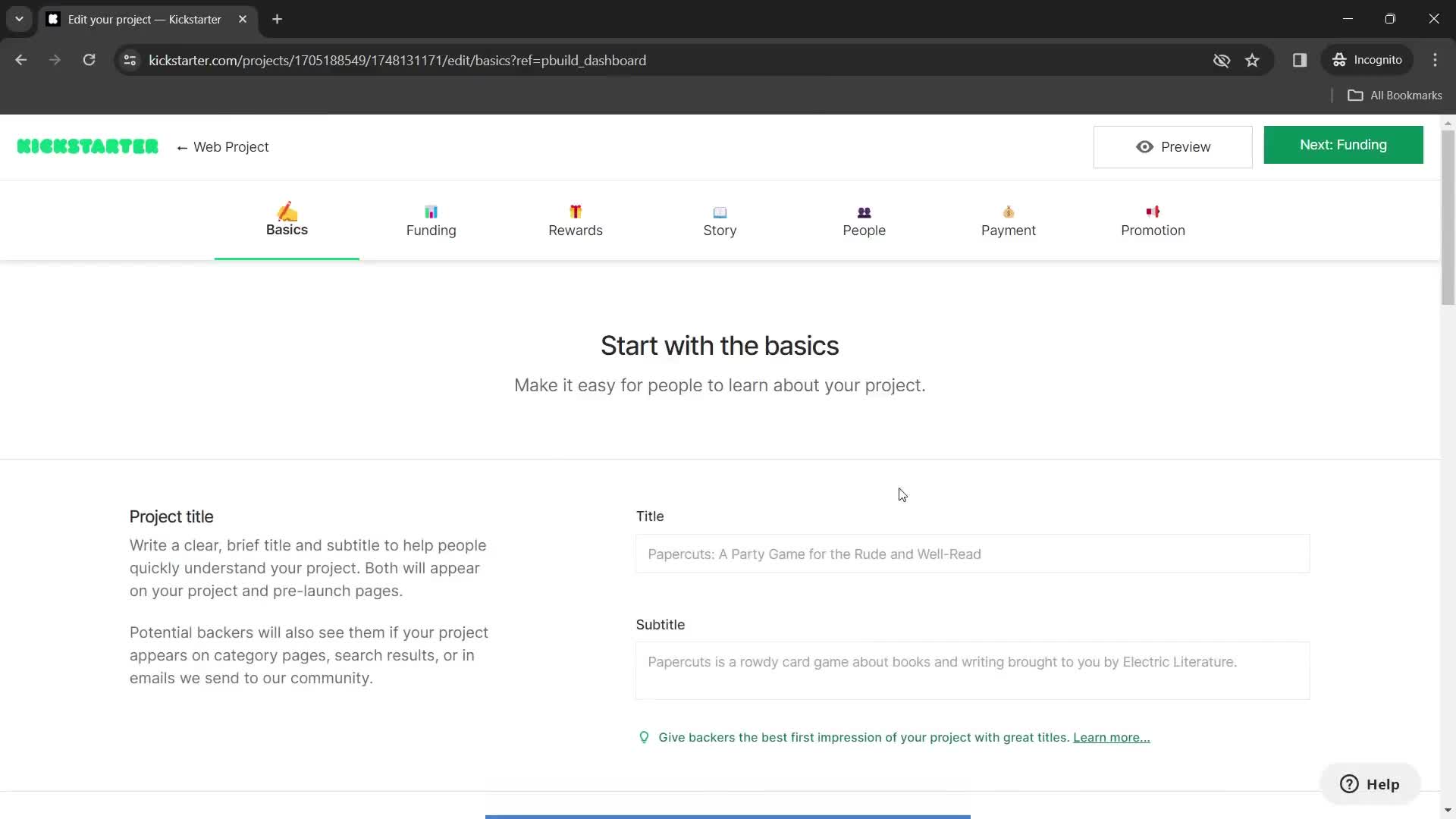Click Learn more link about titles
This screenshot has height=819, width=1456.
coord(1111,737)
